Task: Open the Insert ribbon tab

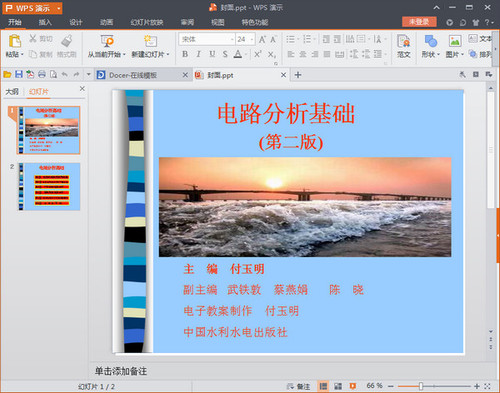Action: (x=45, y=22)
